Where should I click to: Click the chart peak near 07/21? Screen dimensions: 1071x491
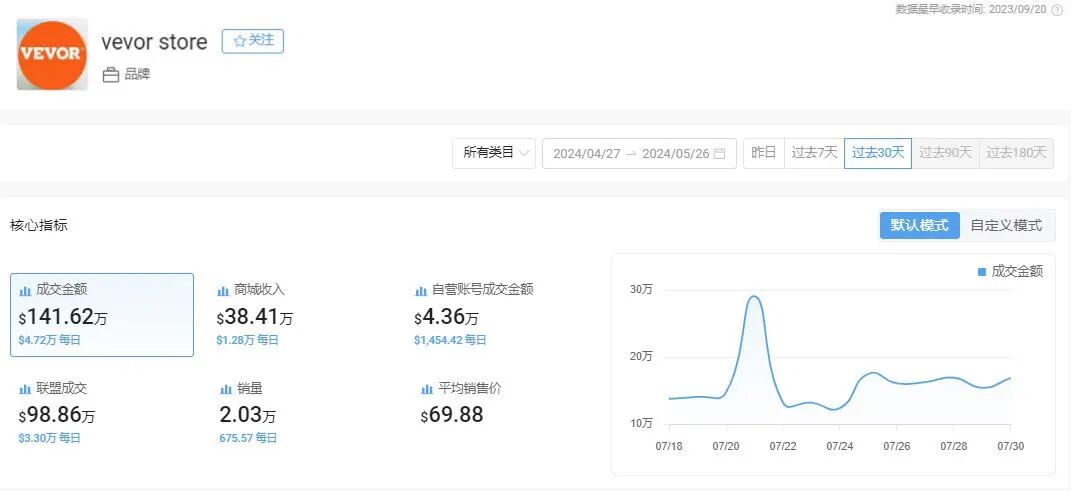(x=754, y=296)
